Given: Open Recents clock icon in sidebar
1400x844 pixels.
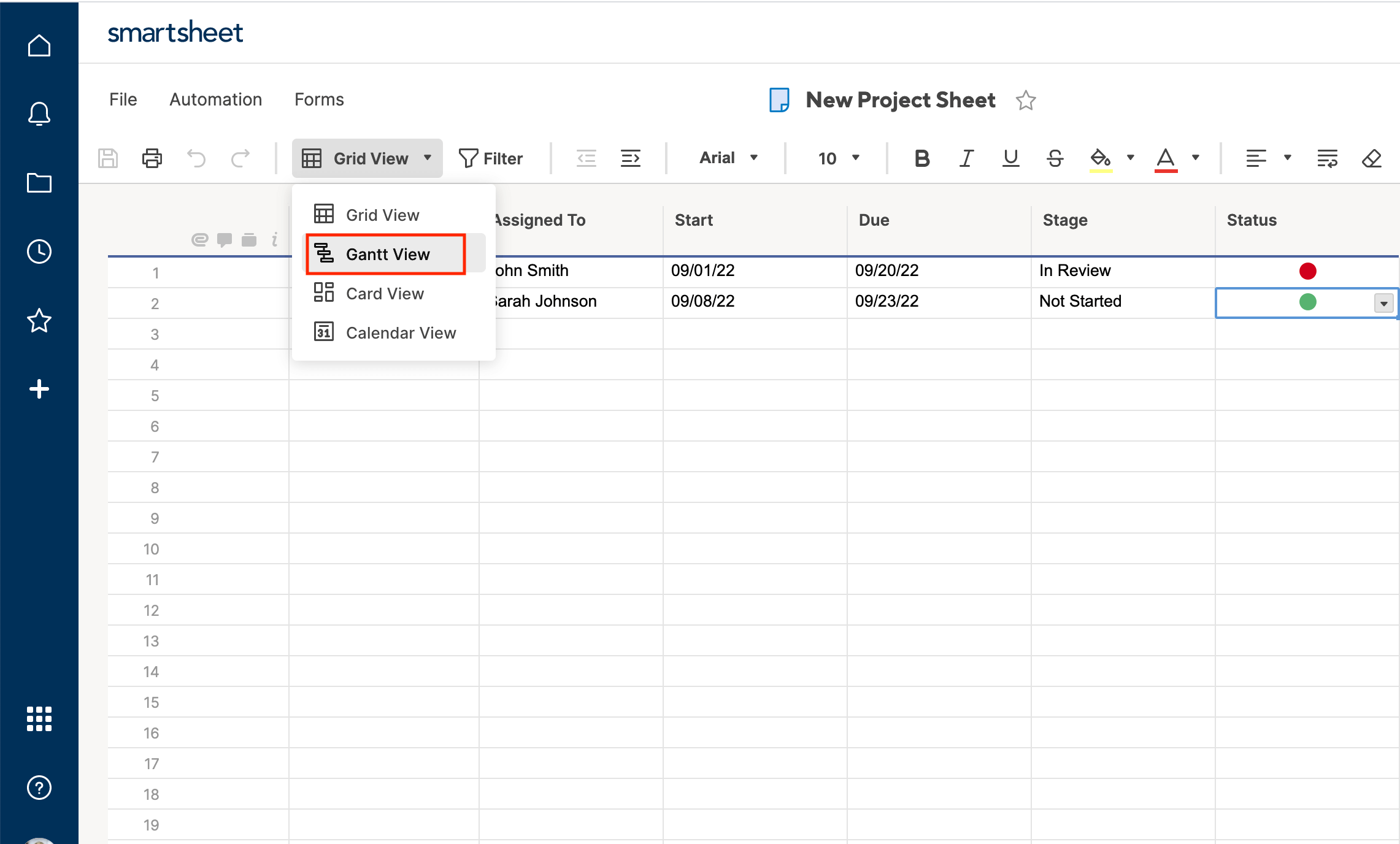Looking at the screenshot, I should tap(39, 251).
